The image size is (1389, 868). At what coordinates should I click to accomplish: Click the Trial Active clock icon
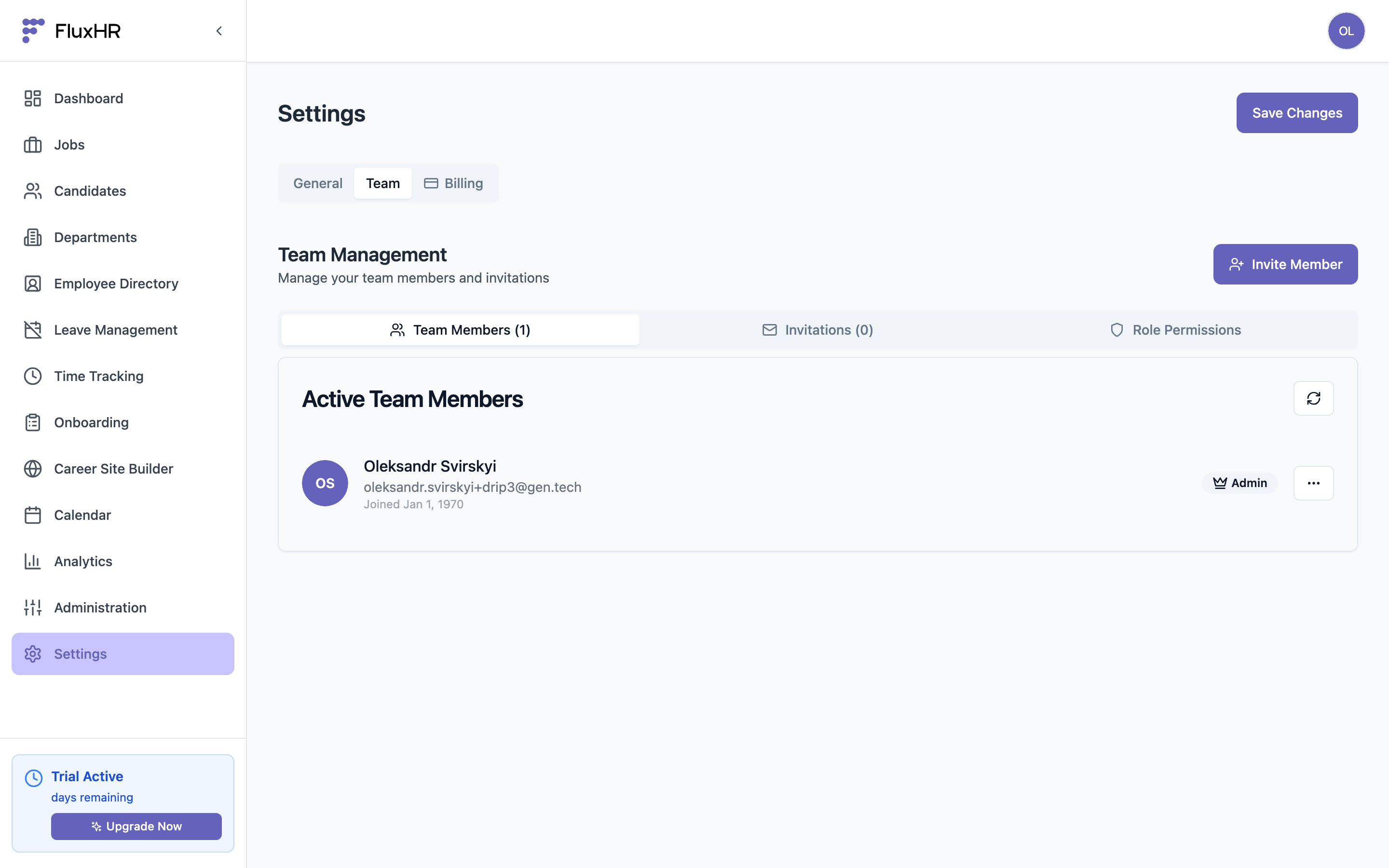tap(33, 778)
